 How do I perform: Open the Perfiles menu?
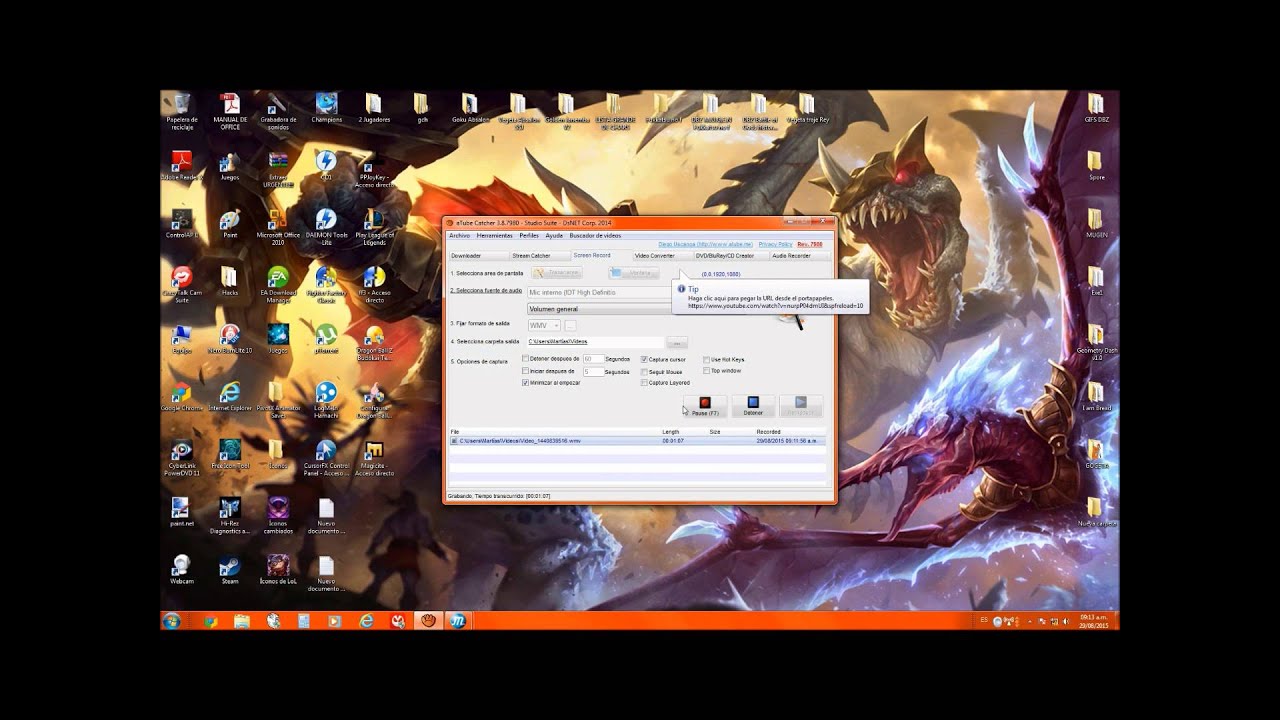(529, 235)
